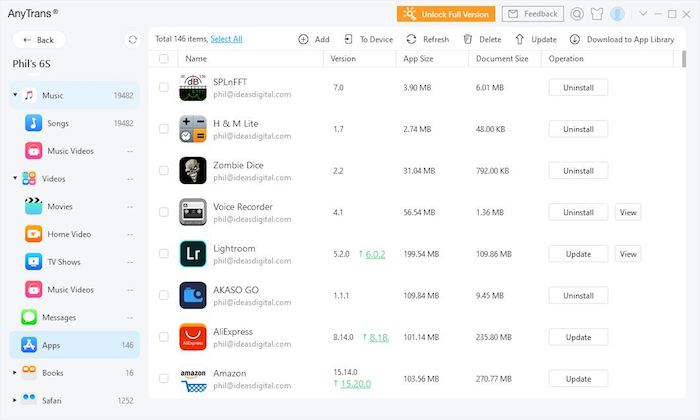Collapse the Videos tree arrow

coord(15,178)
